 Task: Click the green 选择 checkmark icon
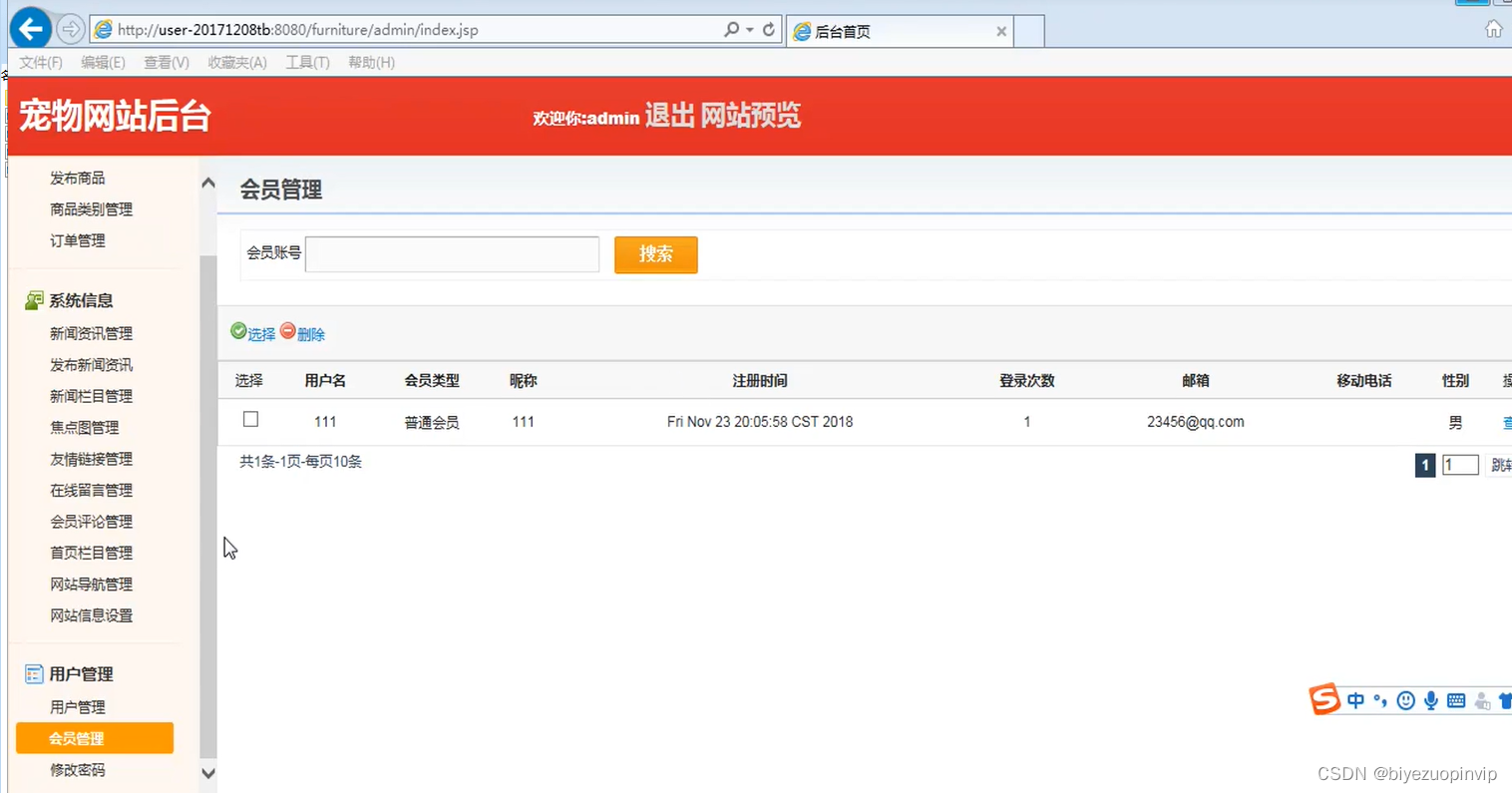(x=238, y=331)
